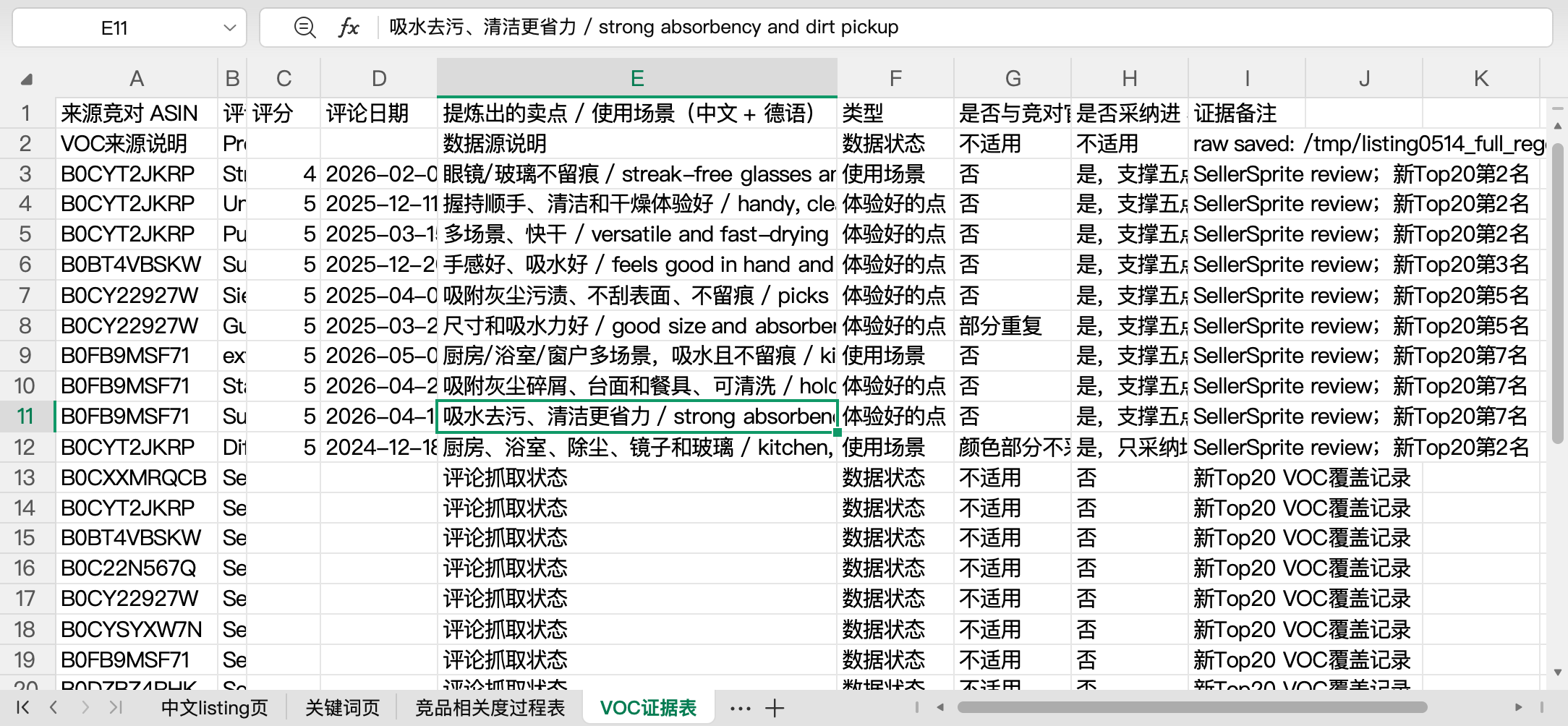The height and width of the screenshot is (726, 1568).
Task: Select date cell 2024-12-18 in row 12
Action: click(379, 448)
